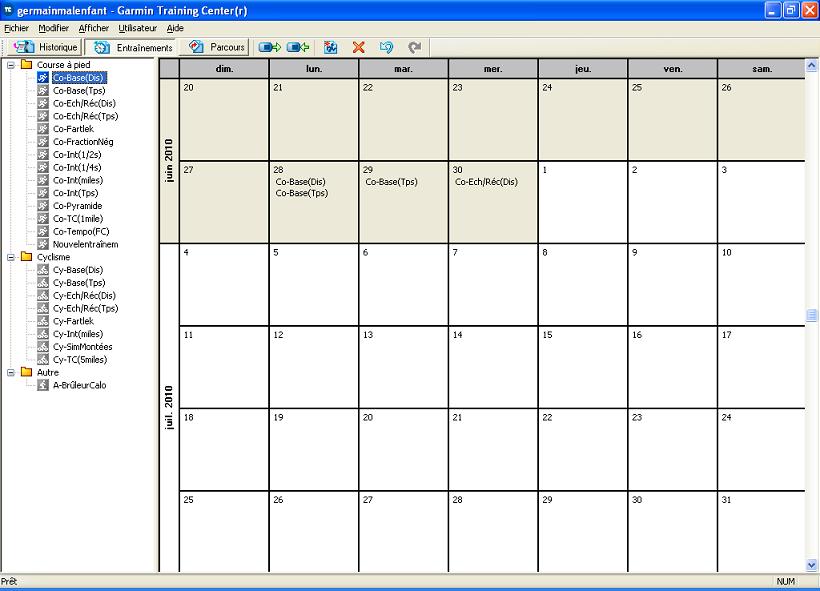The height and width of the screenshot is (591, 820).
Task: Click the Entraînements clock icon
Action: 102,48
